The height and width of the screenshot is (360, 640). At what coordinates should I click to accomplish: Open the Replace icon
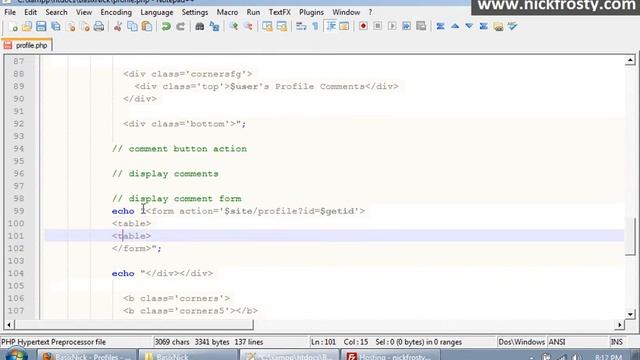(214, 27)
